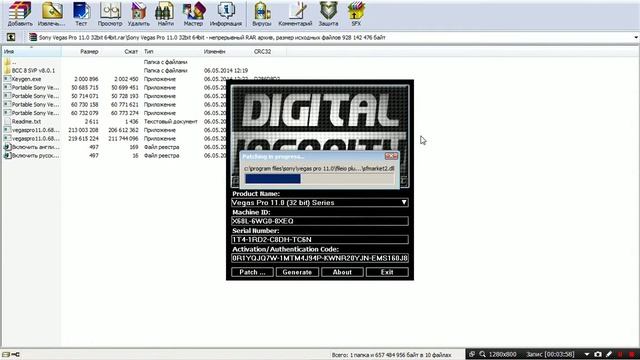Open the Просмотр (View) tool
This screenshot has height=360, width=640.
(110, 14)
